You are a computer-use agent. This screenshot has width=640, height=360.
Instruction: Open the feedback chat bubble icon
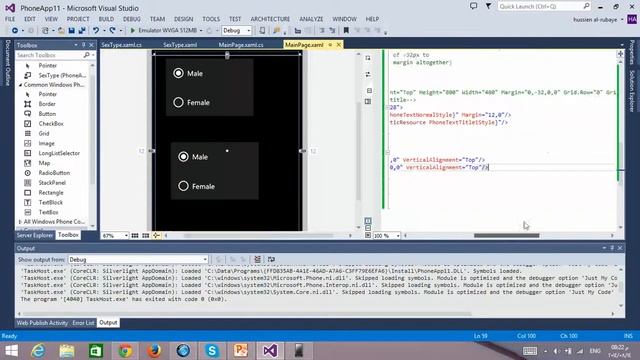pos(473,6)
